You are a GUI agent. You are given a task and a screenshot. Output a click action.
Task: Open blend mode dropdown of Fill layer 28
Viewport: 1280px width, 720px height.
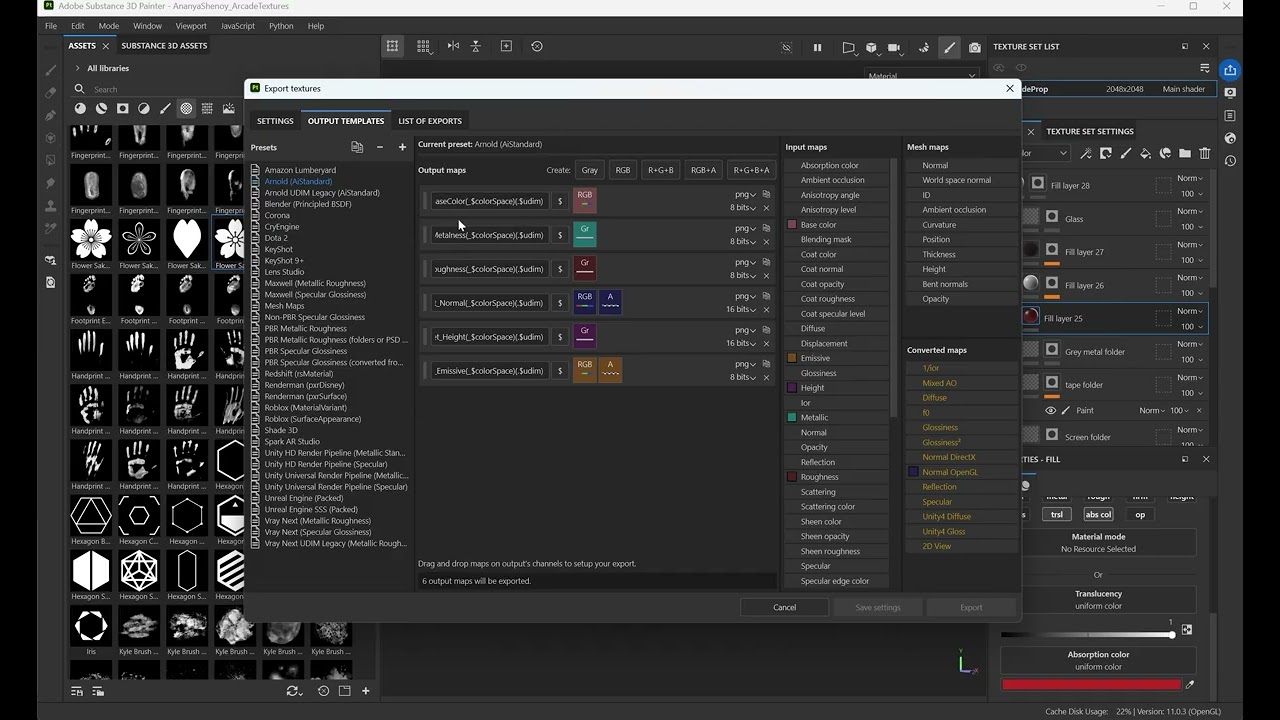pyautogui.click(x=1189, y=178)
